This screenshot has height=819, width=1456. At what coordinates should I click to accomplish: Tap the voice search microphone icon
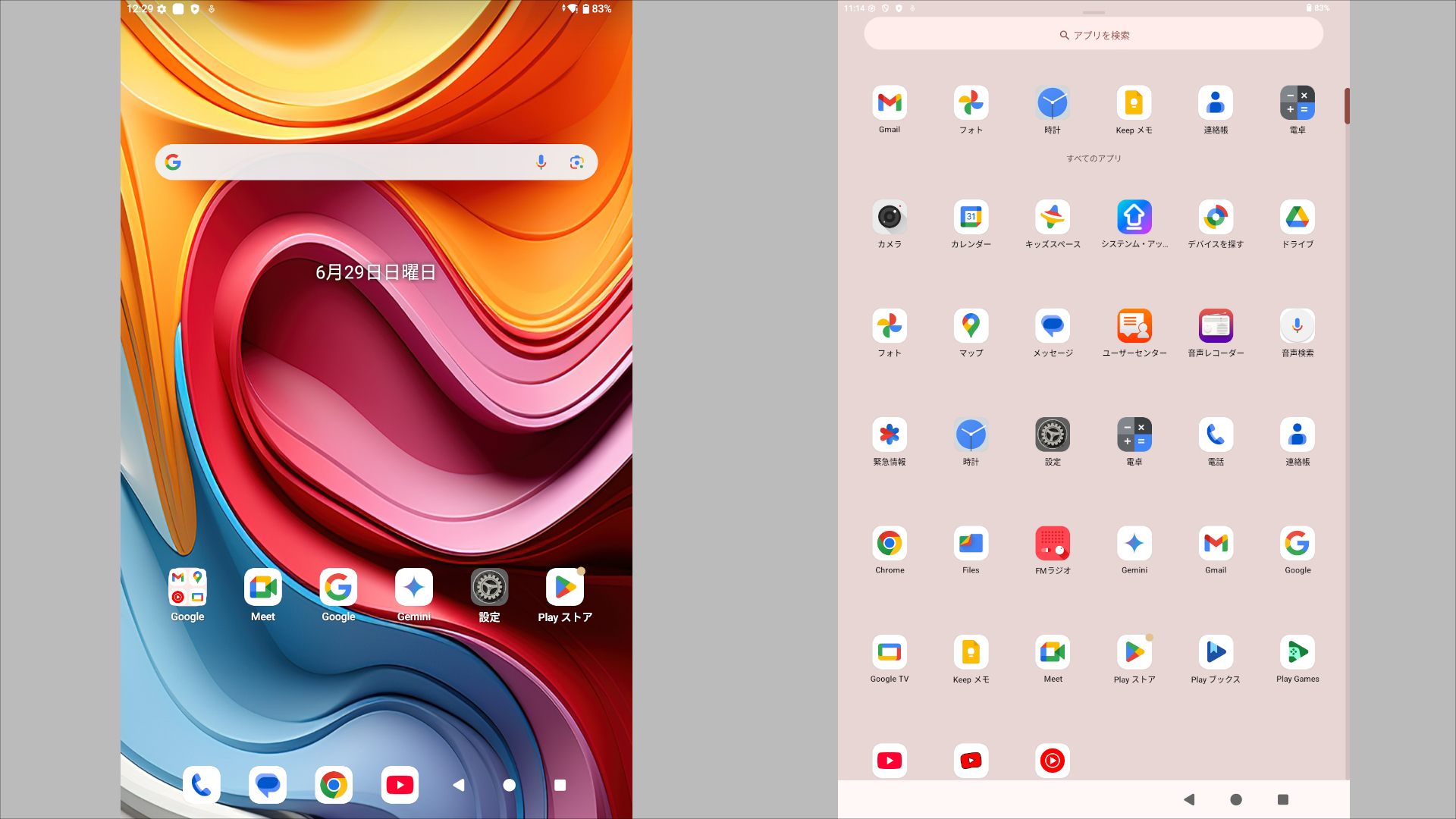tap(541, 162)
